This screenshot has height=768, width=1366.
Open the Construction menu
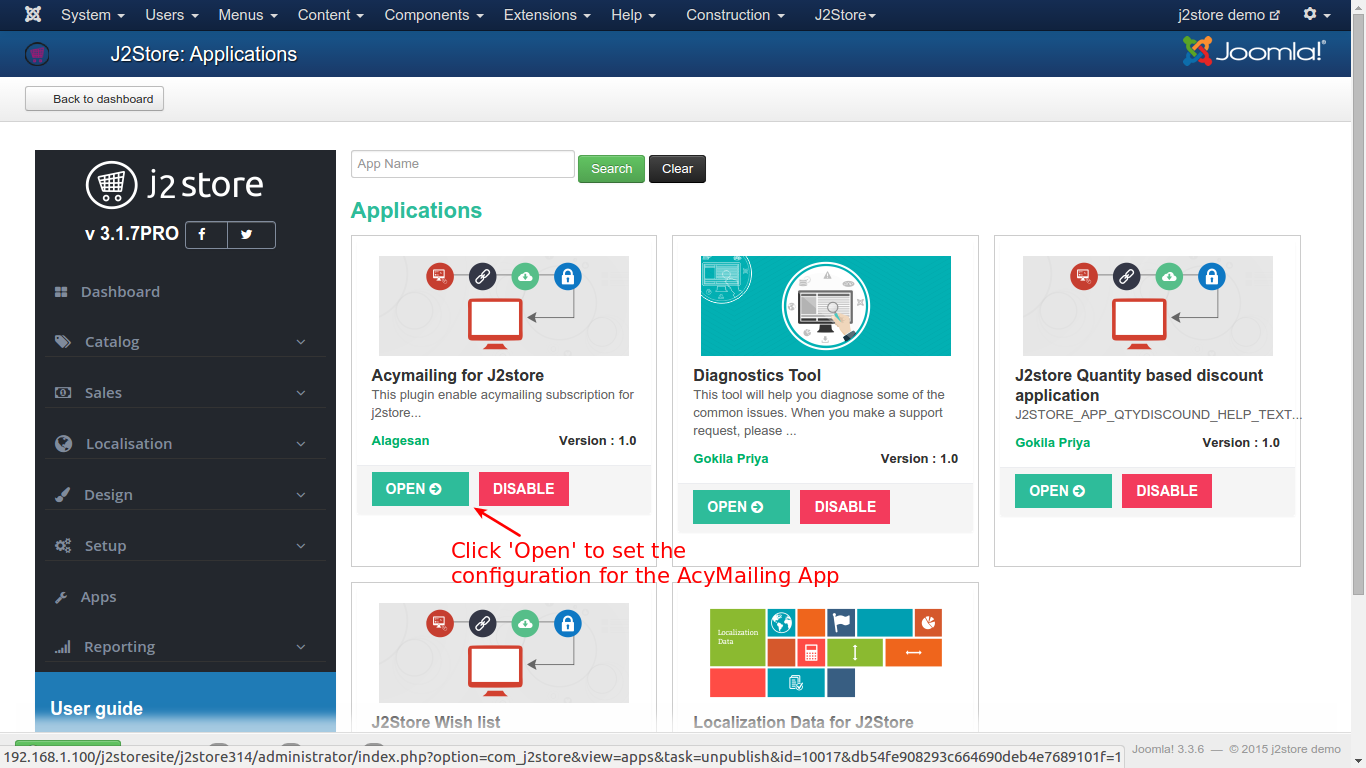point(735,15)
